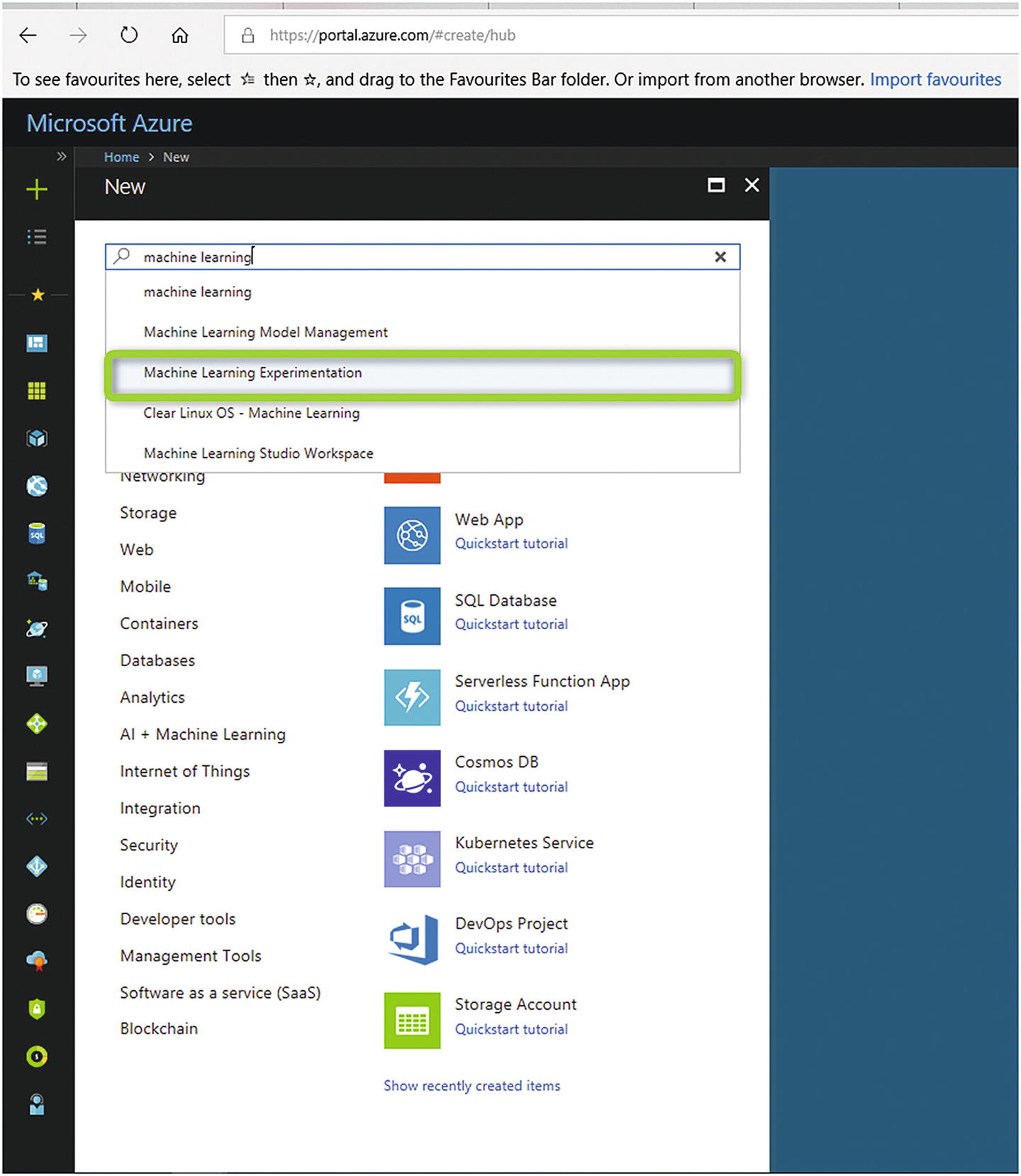Click Show recently created items link

[x=472, y=1086]
